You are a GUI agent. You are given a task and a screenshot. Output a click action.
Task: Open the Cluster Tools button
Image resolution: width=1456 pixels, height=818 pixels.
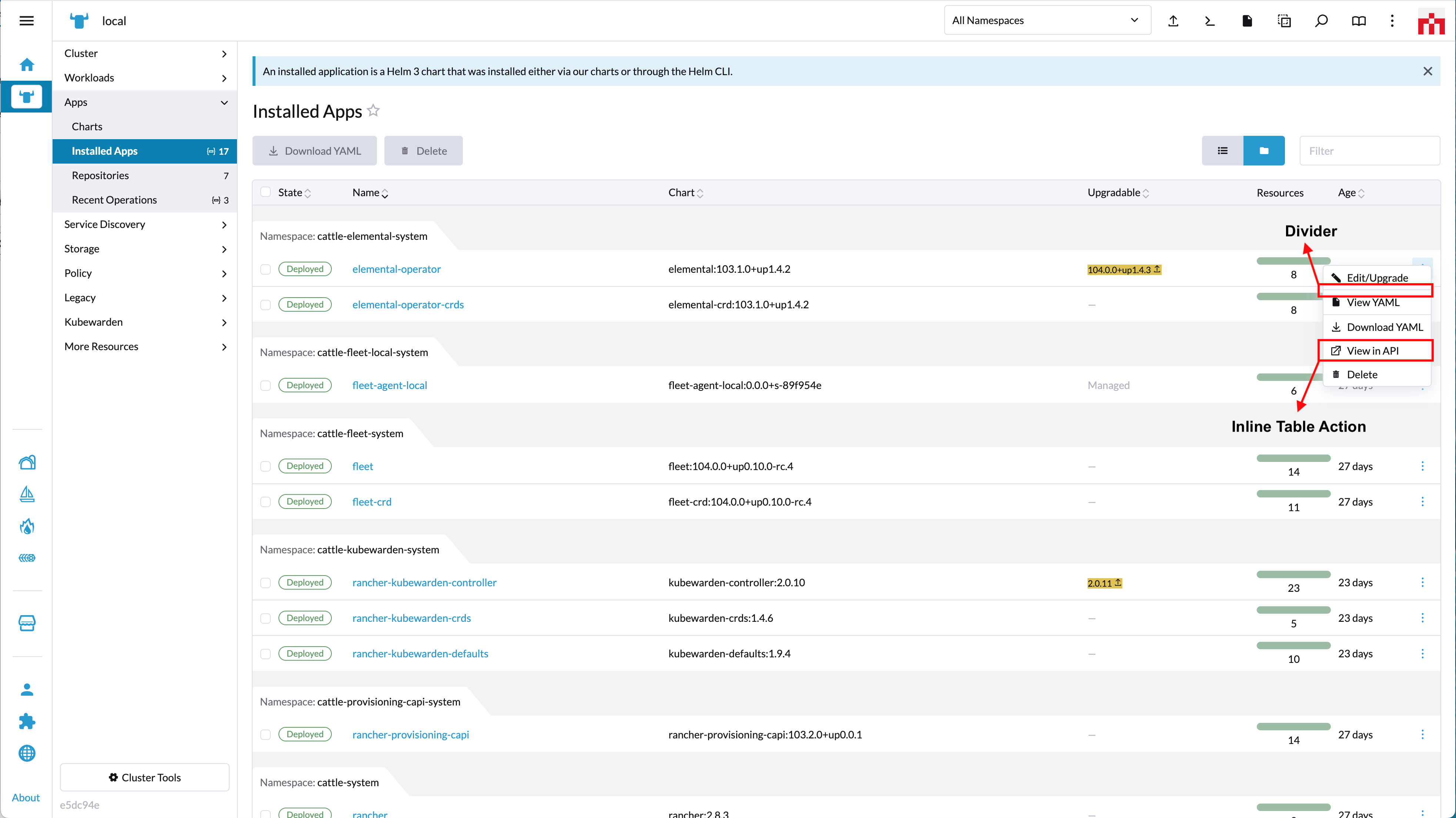pos(145,777)
